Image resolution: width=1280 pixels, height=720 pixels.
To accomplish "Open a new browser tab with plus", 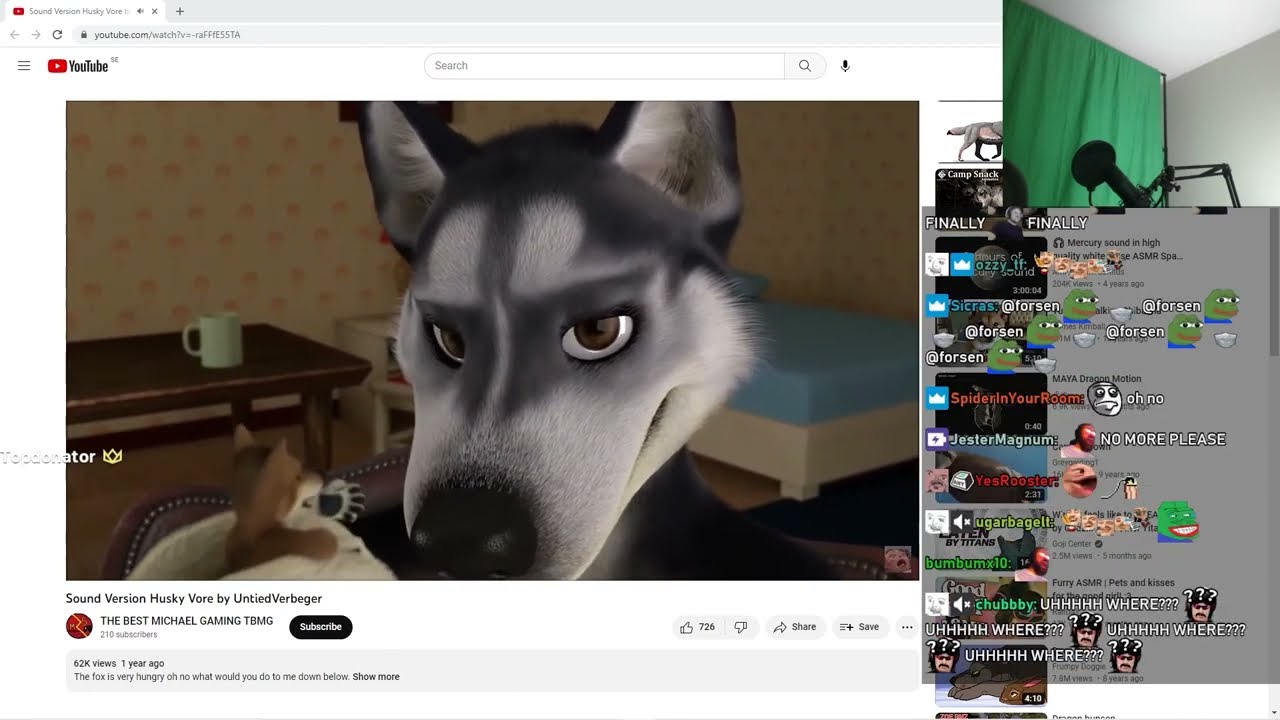I will pyautogui.click(x=180, y=11).
